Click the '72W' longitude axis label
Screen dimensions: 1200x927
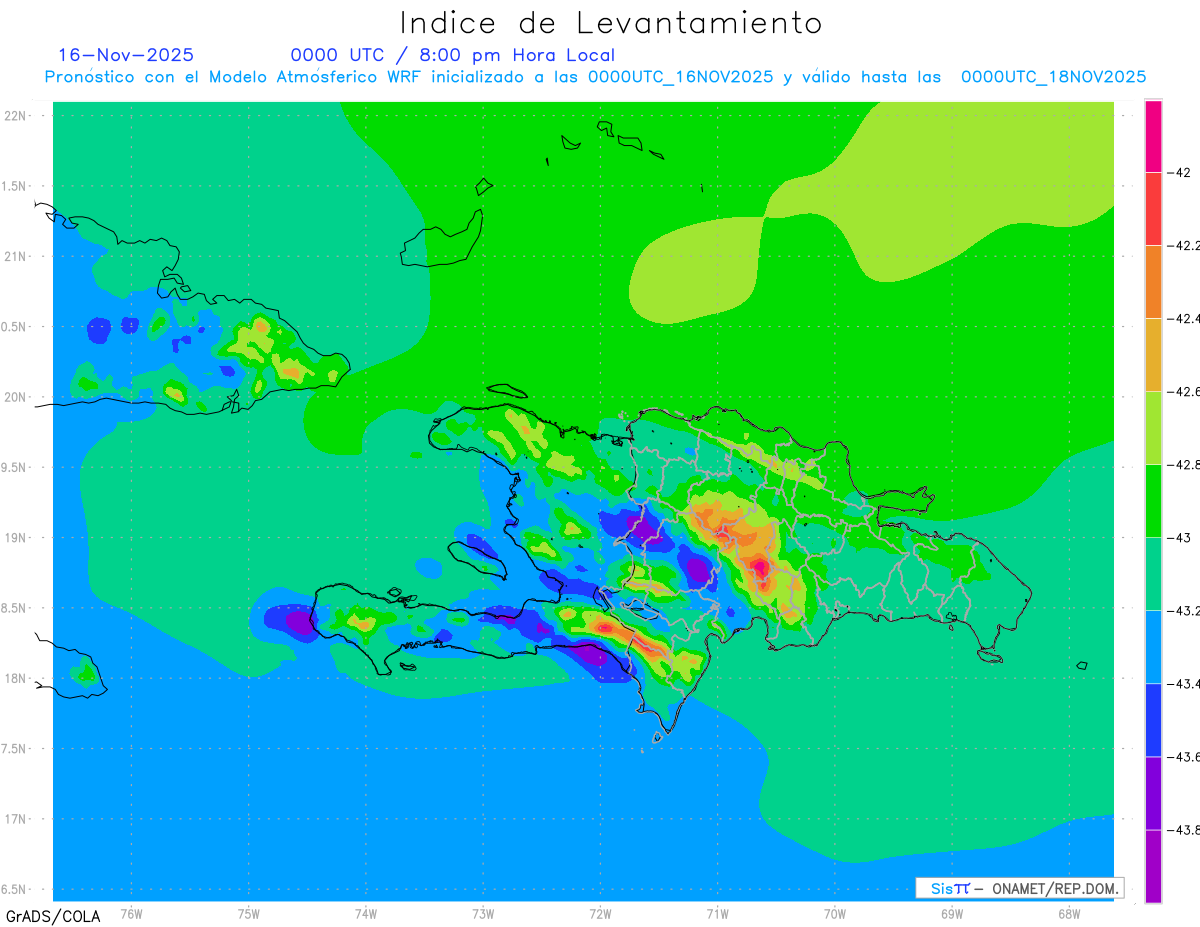[x=600, y=913]
